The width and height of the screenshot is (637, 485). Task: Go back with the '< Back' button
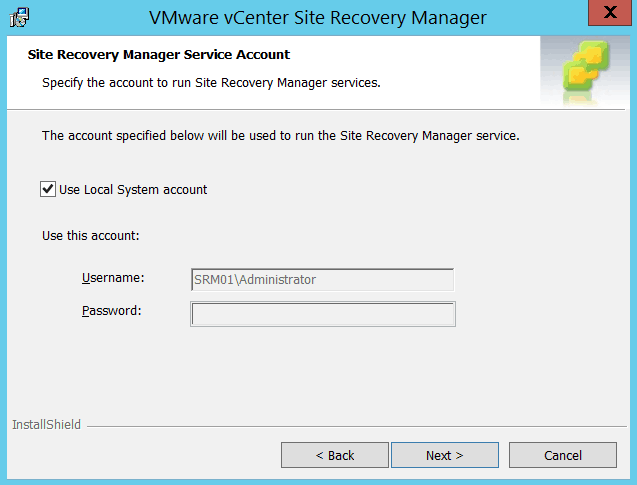click(334, 455)
